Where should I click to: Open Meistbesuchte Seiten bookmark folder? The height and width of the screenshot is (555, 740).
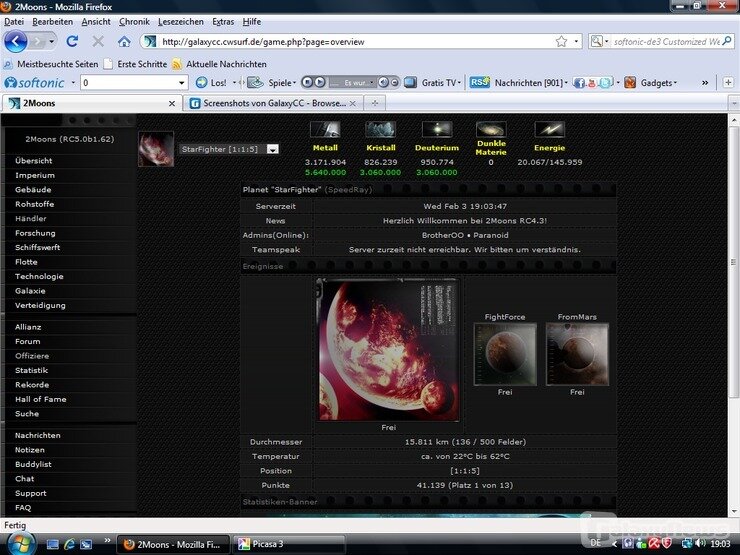point(51,64)
